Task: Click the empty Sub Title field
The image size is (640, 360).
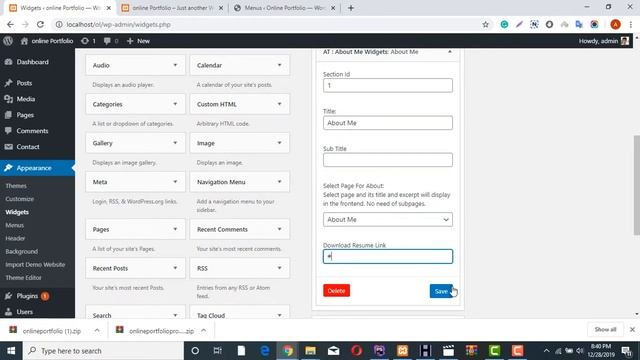Action: (388, 160)
